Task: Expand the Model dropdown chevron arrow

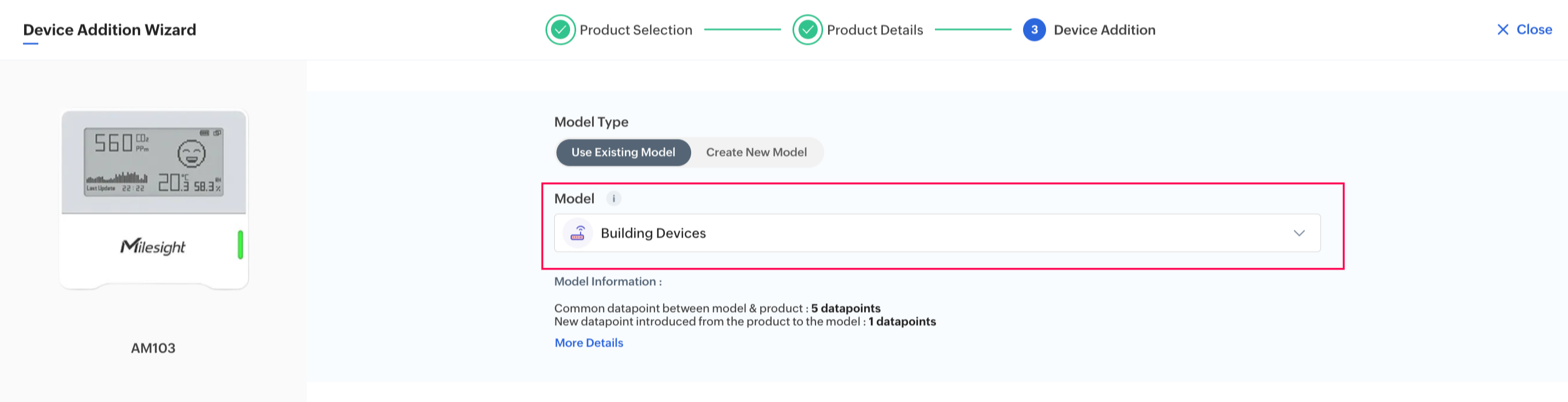Action: pos(1299,233)
